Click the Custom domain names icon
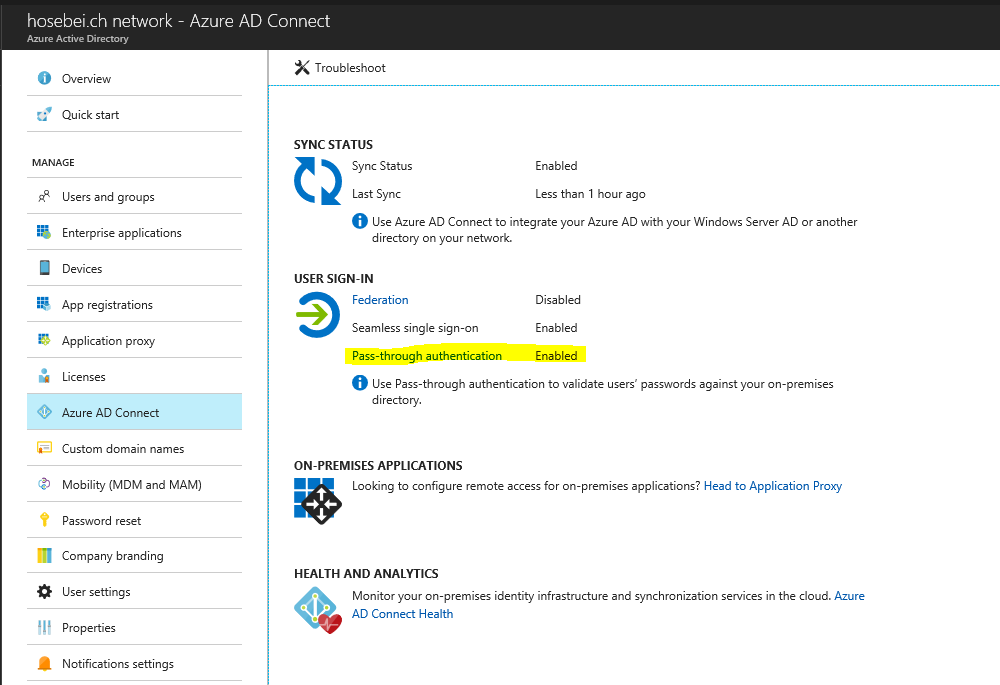Viewport: 1000px width, 685px height. (x=44, y=448)
